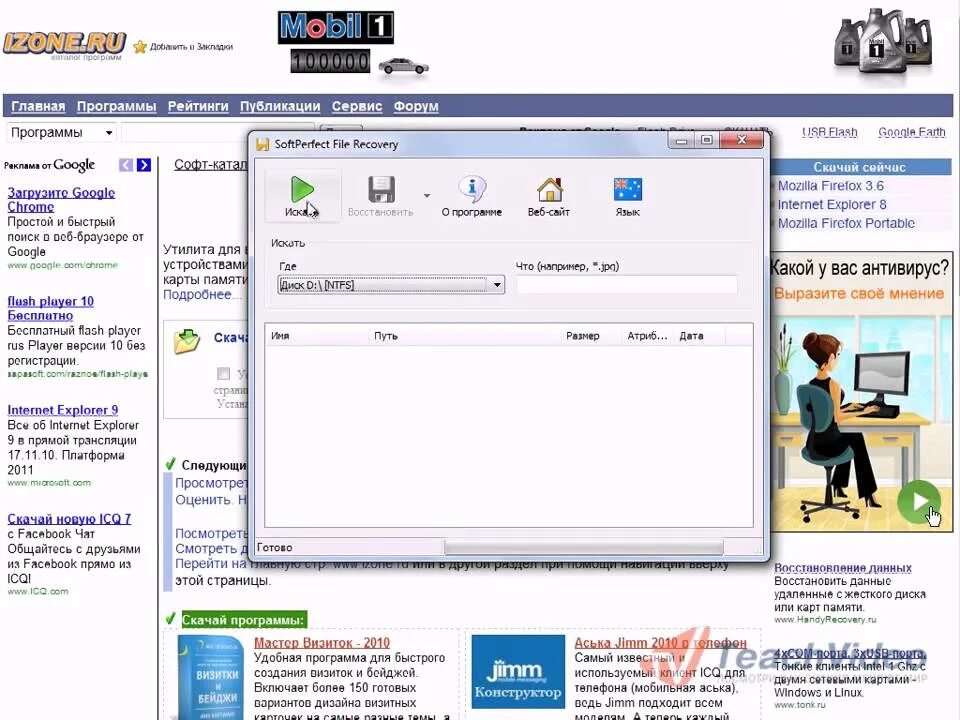This screenshot has height=720, width=960.
Task: Open Internet Explorer 9 ad link
Action: [x=62, y=410]
